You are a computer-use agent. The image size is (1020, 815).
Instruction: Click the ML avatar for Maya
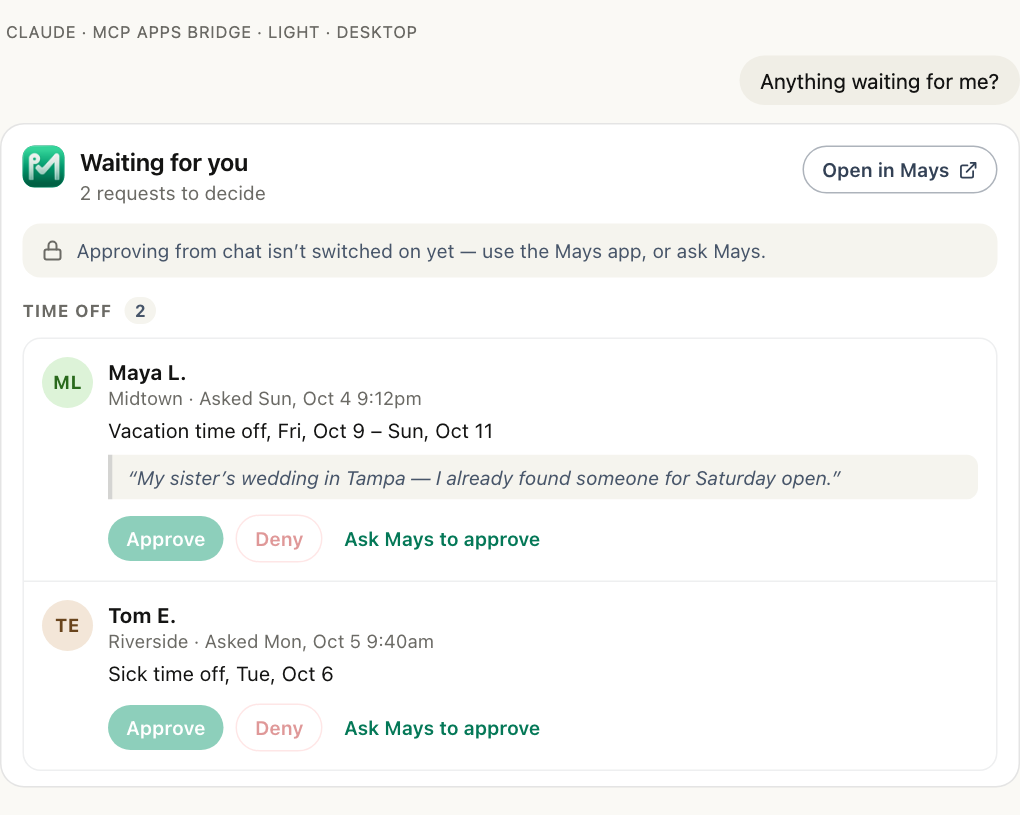68,382
